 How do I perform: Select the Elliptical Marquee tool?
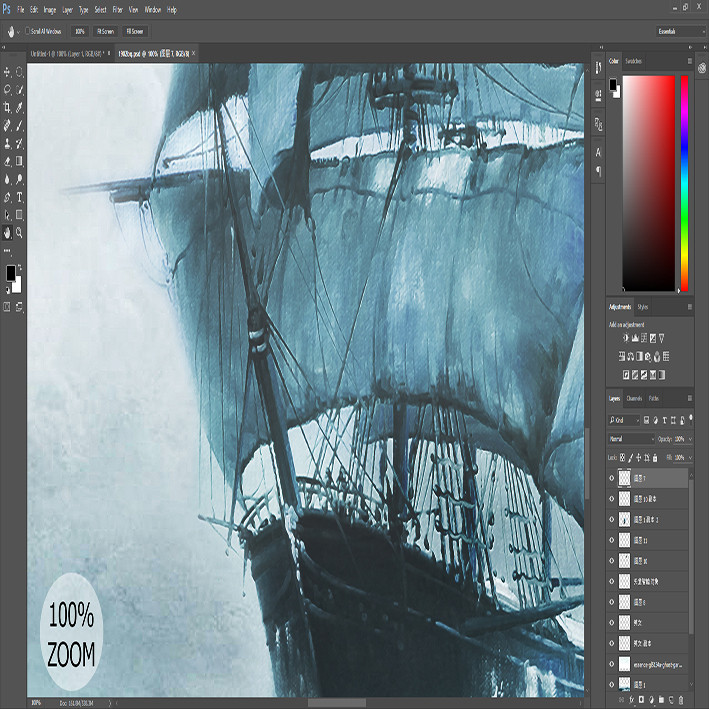tap(19, 72)
